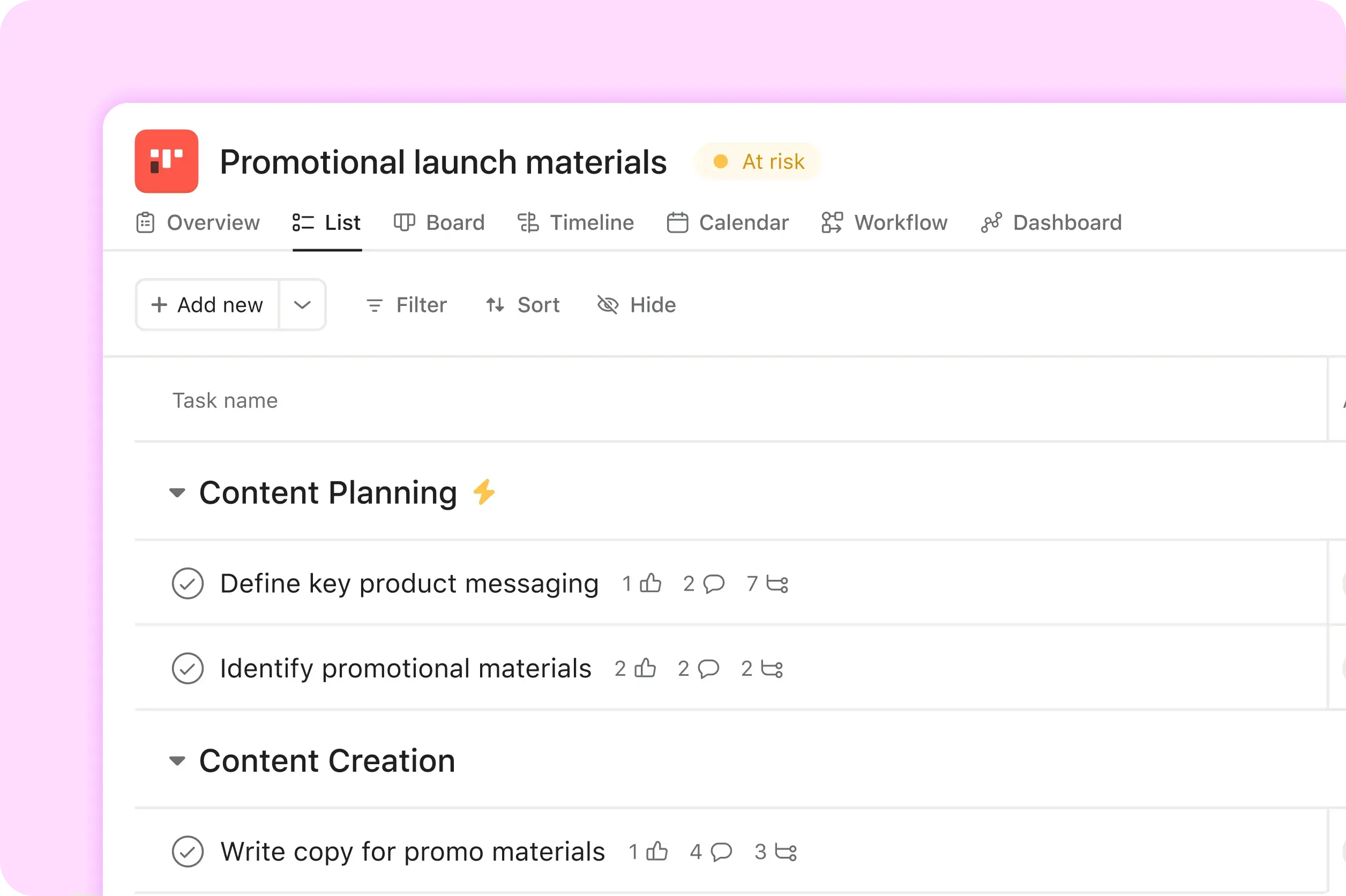Toggle task completion for Define key product messaging

click(188, 583)
